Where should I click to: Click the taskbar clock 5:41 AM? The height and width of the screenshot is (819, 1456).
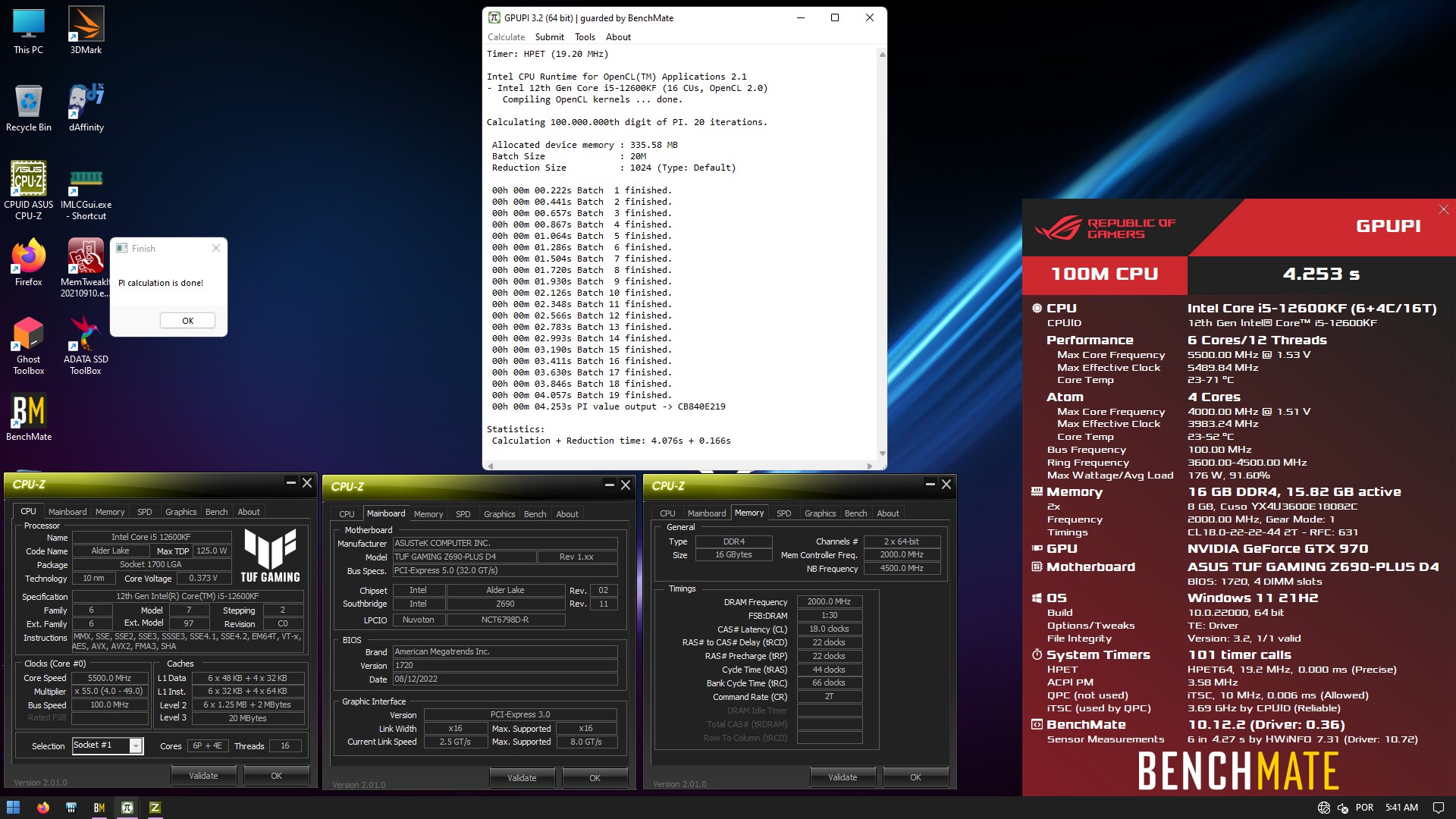(x=1401, y=808)
